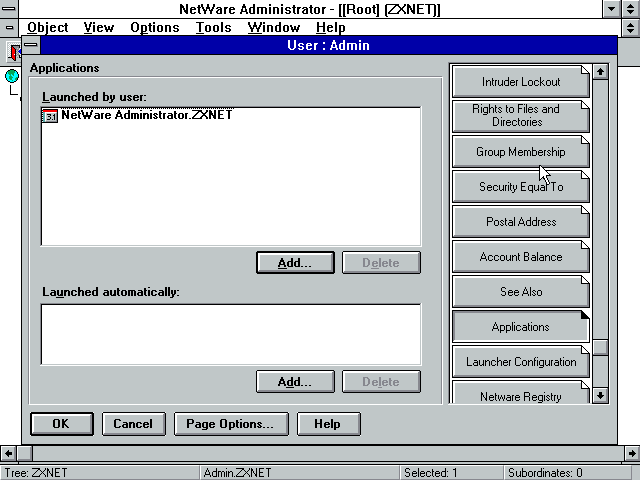The image size is (640, 480).
Task: Open the child window control menu
Action: click(9, 28)
